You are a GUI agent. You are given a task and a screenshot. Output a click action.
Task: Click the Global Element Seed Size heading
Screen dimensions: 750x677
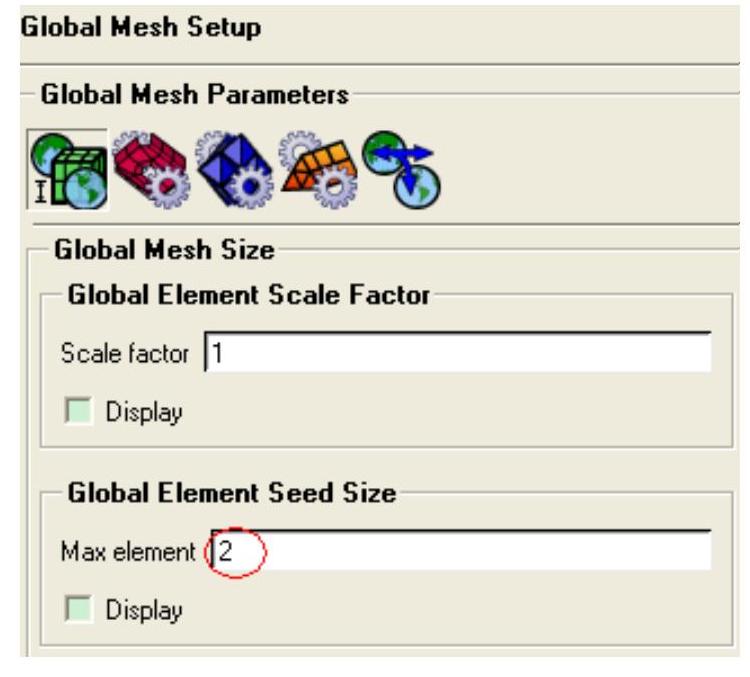point(232,493)
